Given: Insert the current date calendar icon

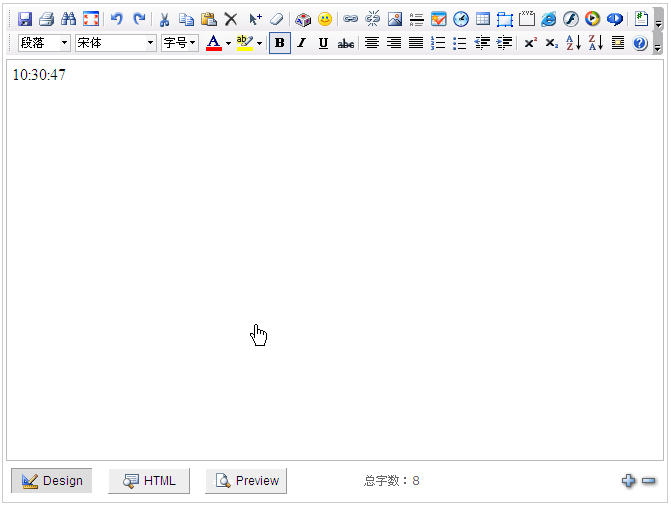Looking at the screenshot, I should 439,19.
